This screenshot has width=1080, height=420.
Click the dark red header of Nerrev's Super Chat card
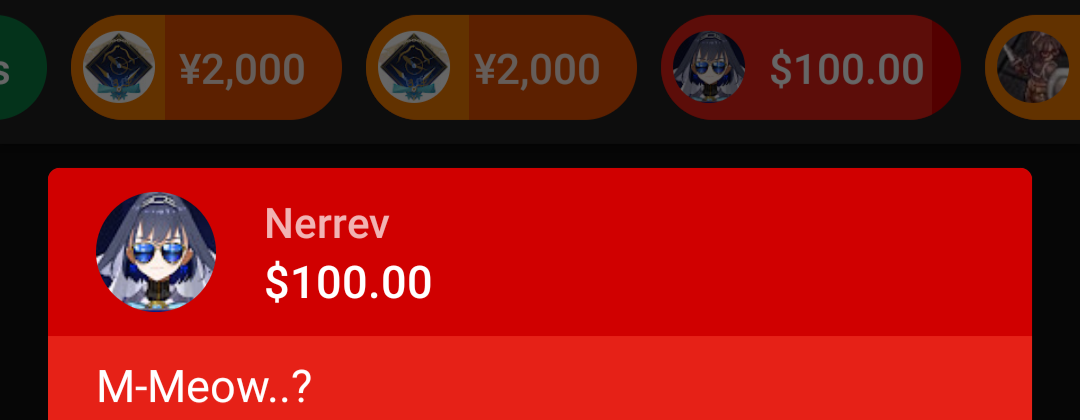pos(540,252)
